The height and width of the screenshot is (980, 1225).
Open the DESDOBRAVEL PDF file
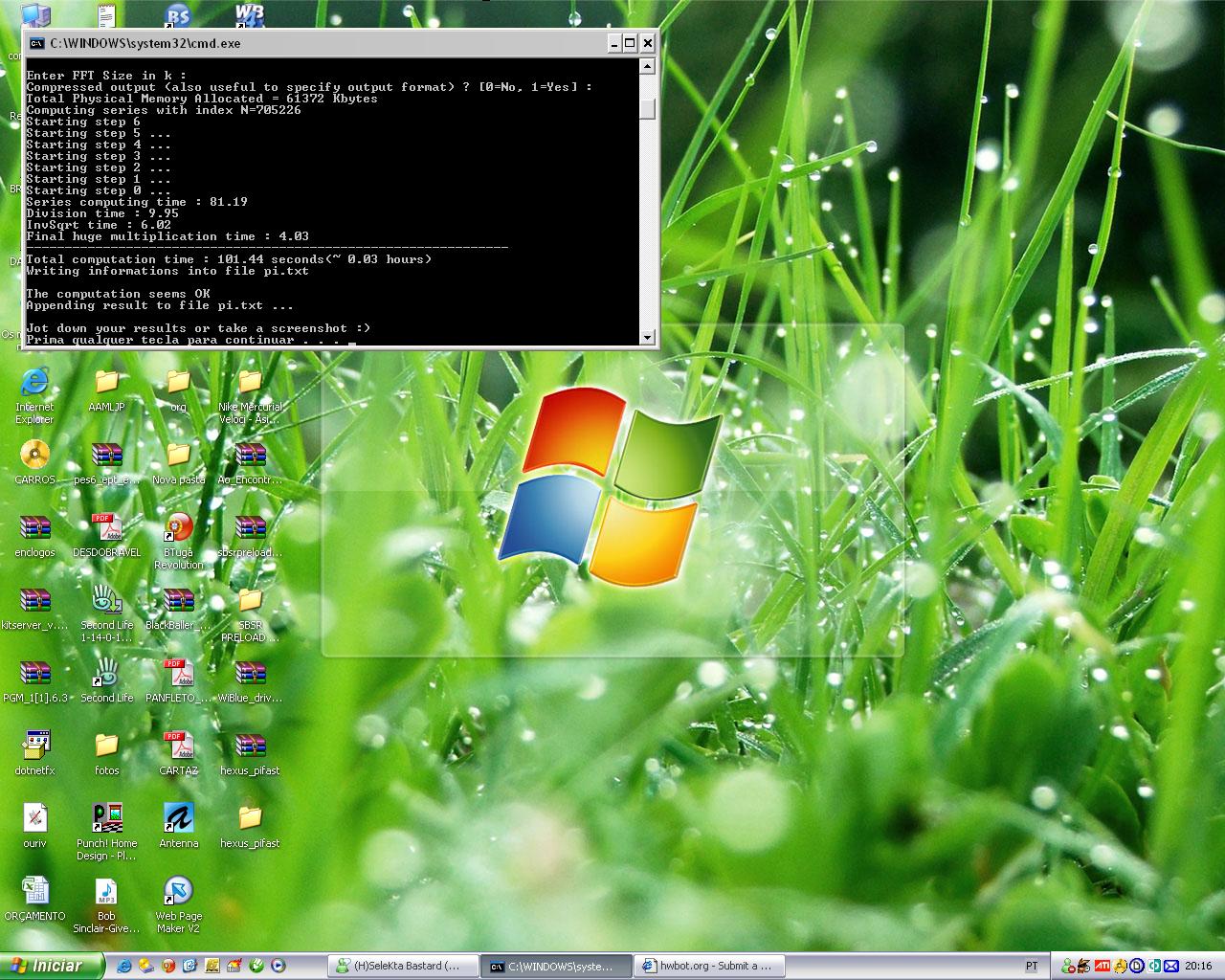106,527
